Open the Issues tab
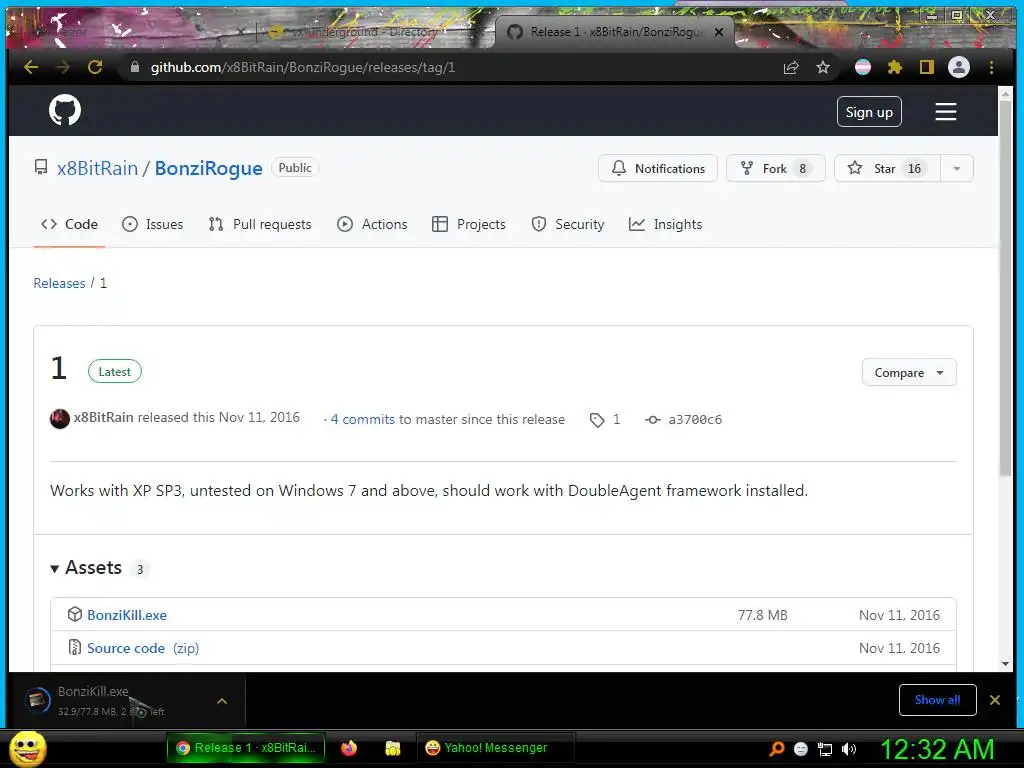This screenshot has width=1024, height=768. [153, 224]
